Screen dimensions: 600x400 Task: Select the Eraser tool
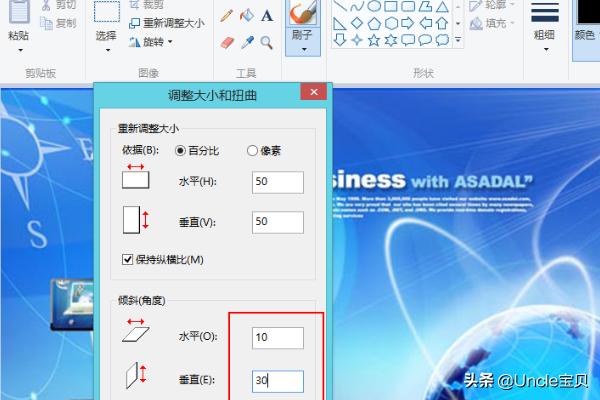coord(227,42)
